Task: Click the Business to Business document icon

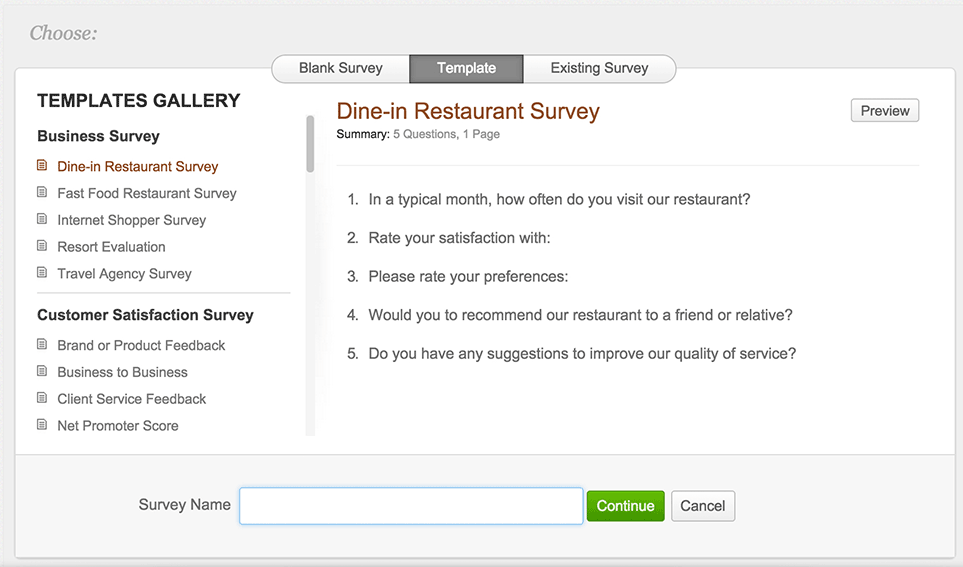Action: point(42,371)
